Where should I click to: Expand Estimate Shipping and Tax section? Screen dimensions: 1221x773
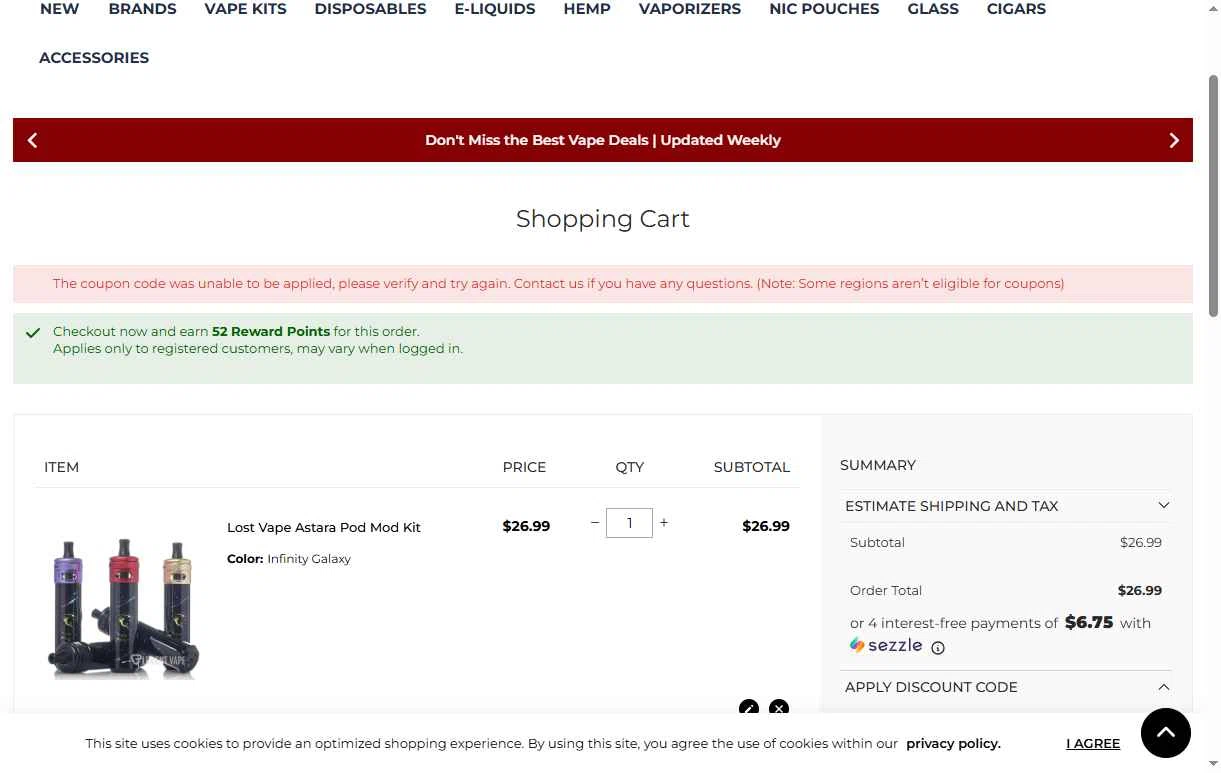point(1006,506)
